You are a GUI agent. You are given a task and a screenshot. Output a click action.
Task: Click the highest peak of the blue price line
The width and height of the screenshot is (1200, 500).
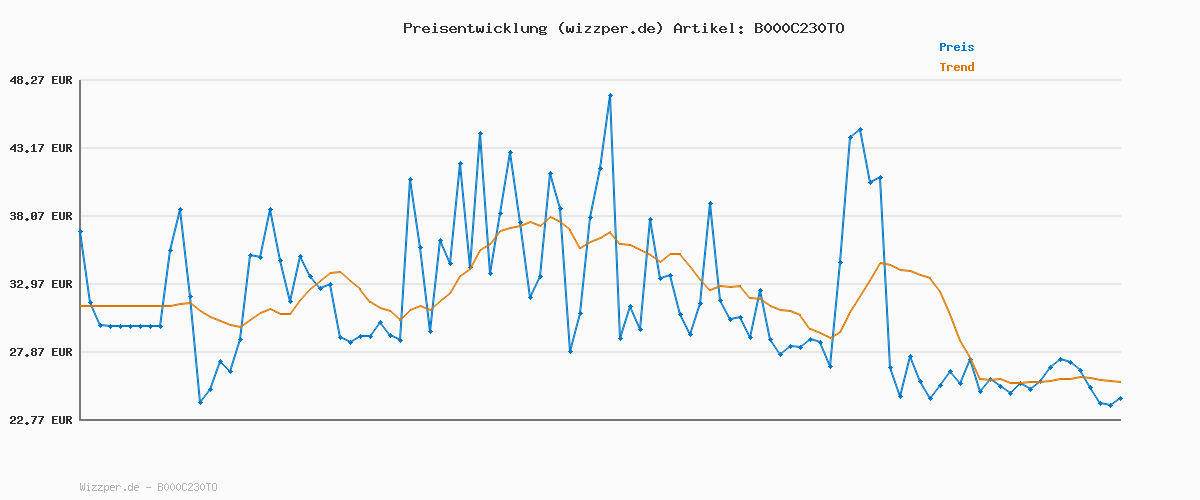click(x=610, y=95)
